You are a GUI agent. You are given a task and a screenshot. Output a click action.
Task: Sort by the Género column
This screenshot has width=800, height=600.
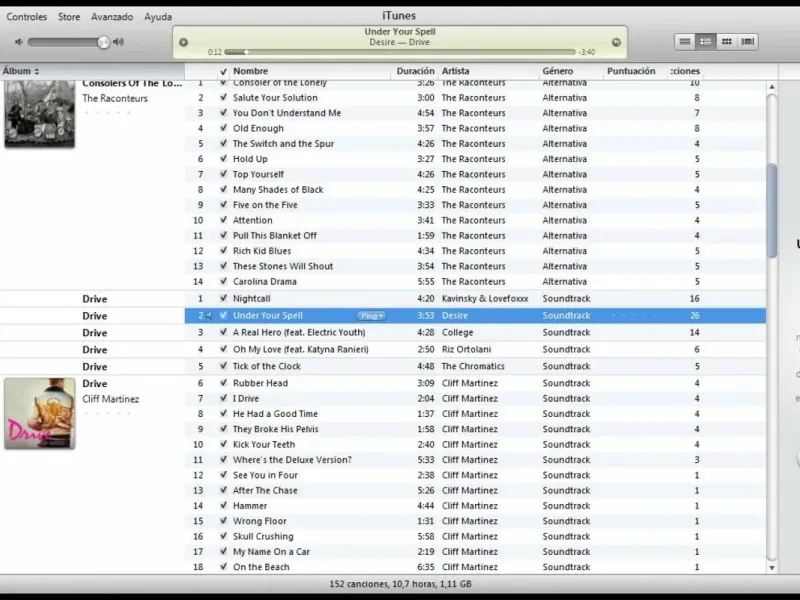point(570,71)
